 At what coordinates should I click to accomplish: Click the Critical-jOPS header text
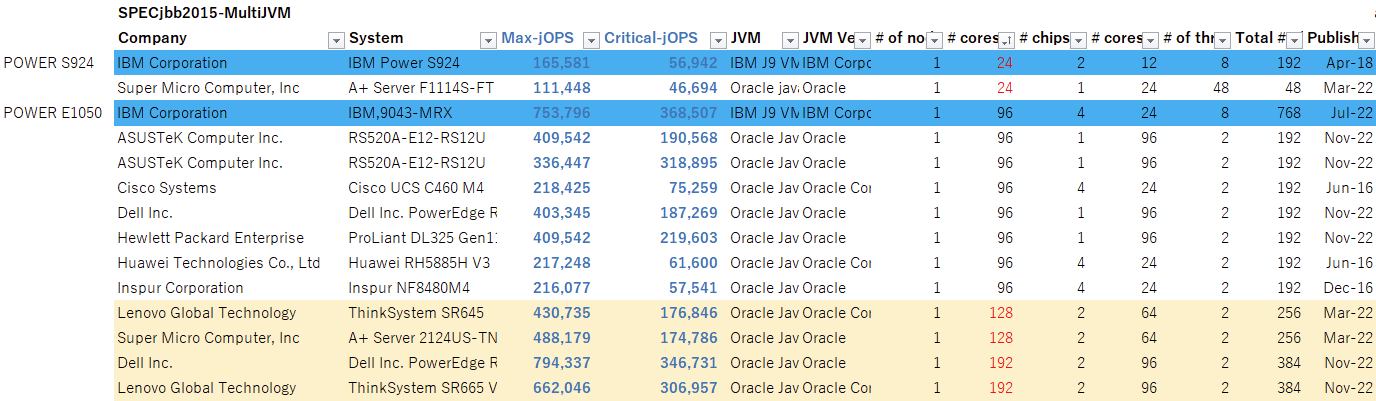(650, 38)
